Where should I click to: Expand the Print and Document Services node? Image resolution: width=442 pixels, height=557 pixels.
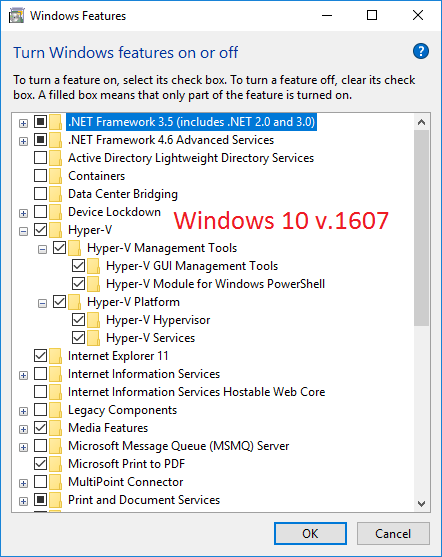(x=23, y=501)
